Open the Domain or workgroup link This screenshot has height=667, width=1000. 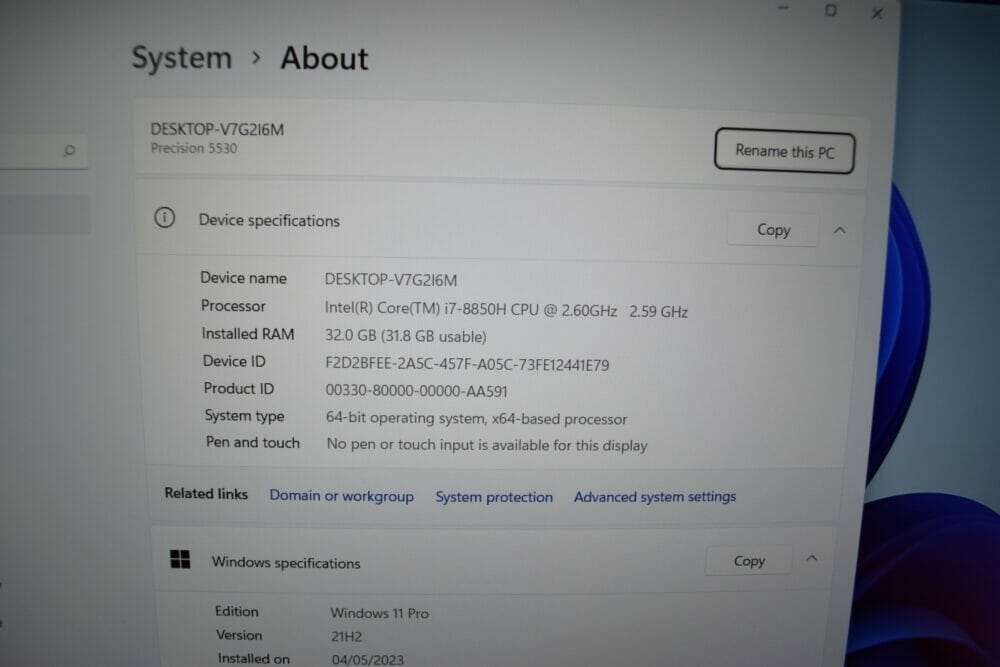[x=341, y=495]
